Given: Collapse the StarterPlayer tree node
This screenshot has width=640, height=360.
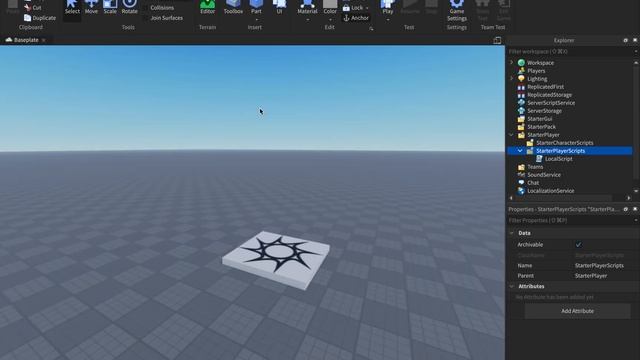Looking at the screenshot, I should (x=511, y=134).
